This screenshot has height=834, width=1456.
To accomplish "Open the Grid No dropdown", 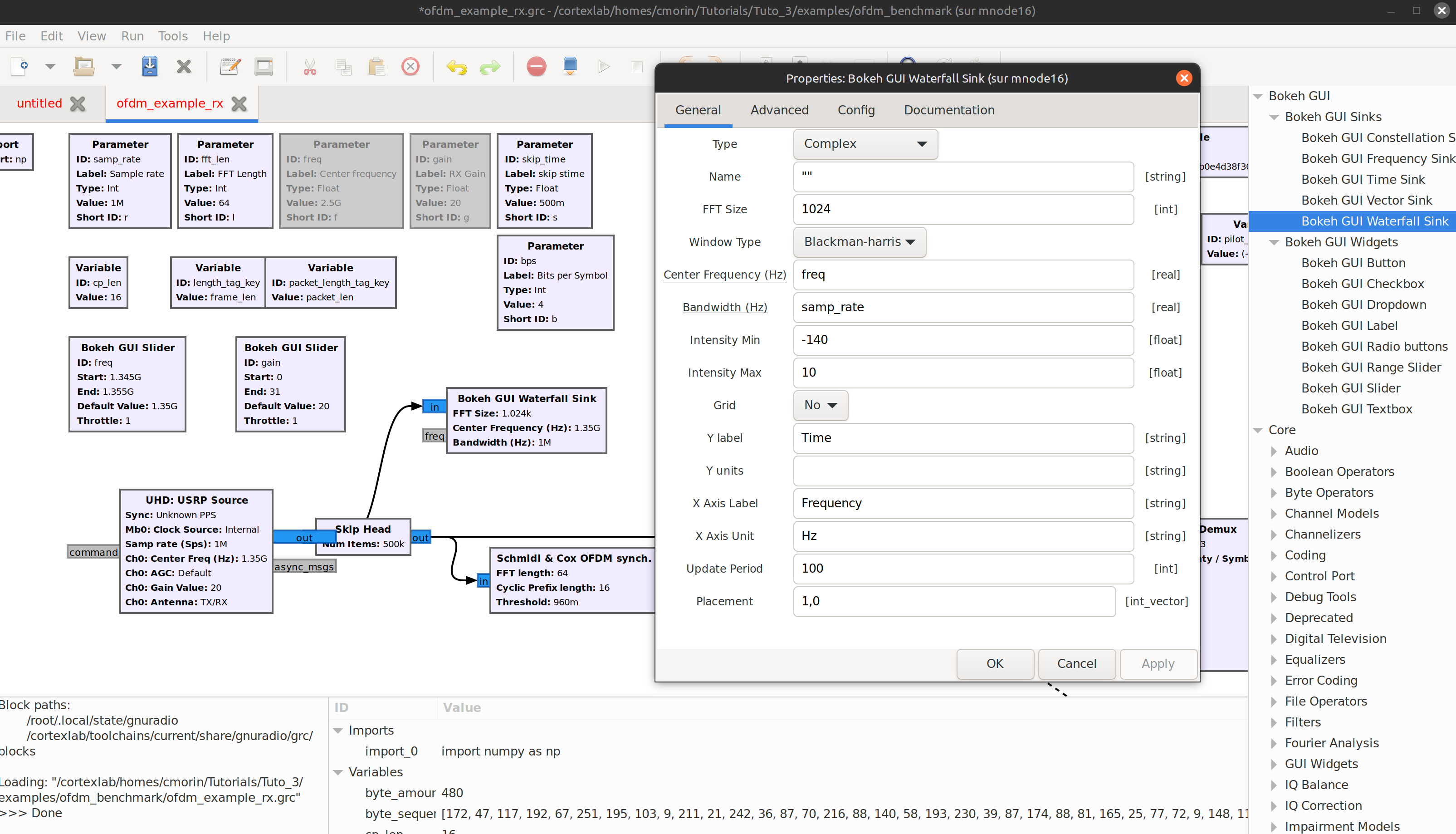I will click(820, 405).
